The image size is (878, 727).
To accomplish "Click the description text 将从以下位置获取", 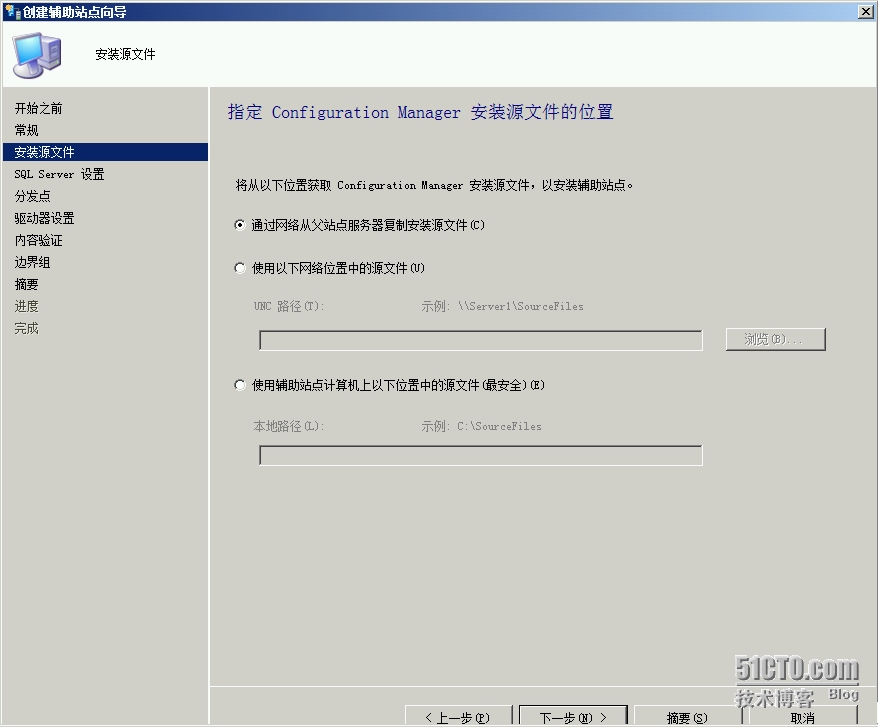I will coord(435,185).
